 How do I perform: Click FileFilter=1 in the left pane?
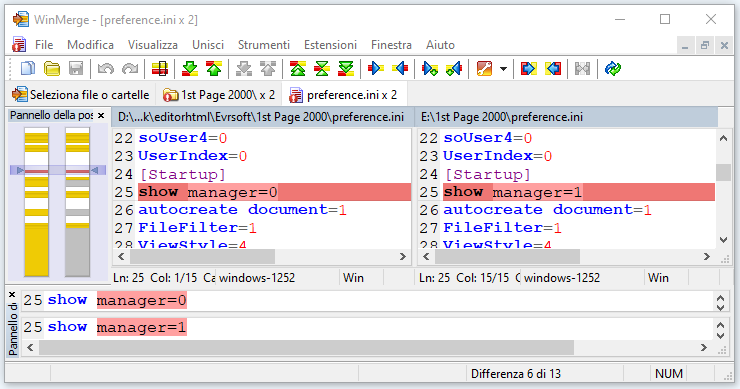[x=197, y=228]
